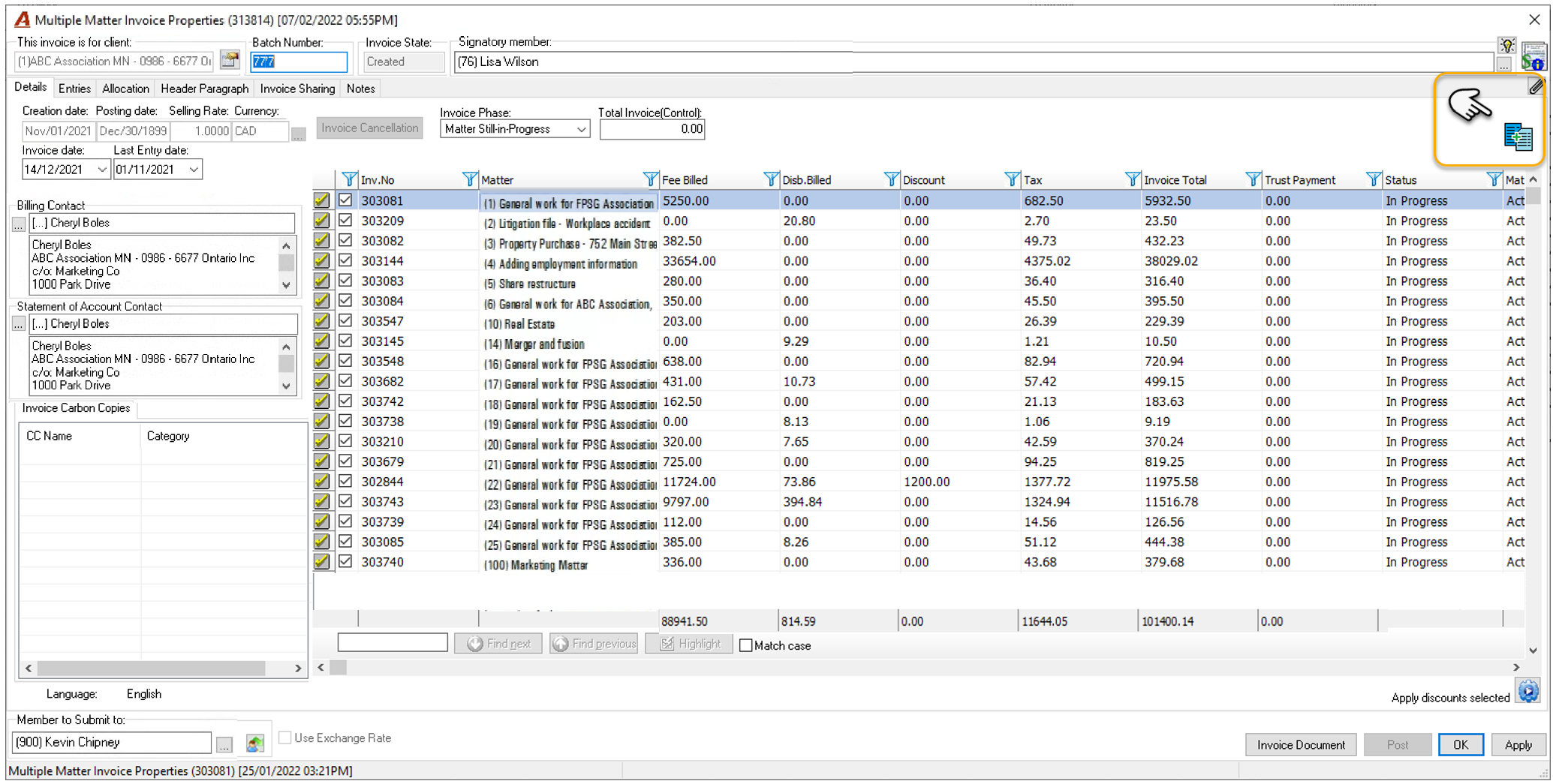Uncheck the checkbox for invoice 303209

click(345, 221)
